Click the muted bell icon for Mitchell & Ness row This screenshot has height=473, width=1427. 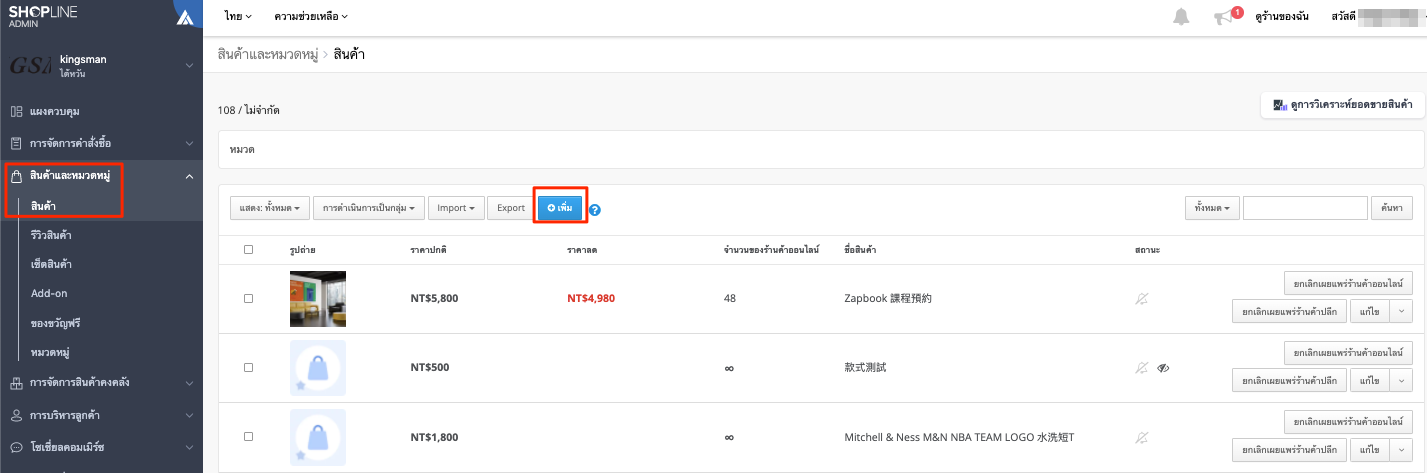1142,437
